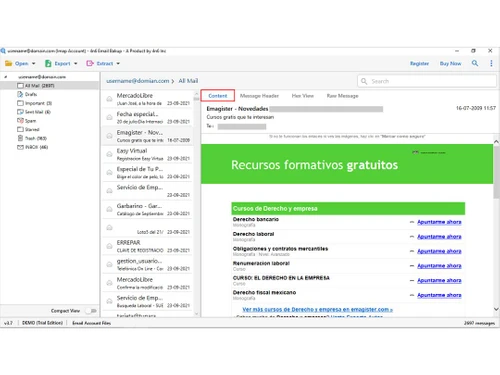Viewport: 500px width, 375px height.
Task: Switch to the Content tab
Action: point(218,96)
